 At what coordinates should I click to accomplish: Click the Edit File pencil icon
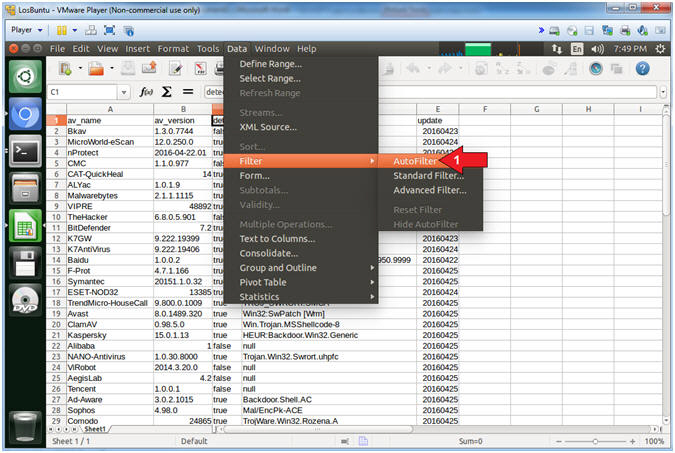tap(176, 68)
